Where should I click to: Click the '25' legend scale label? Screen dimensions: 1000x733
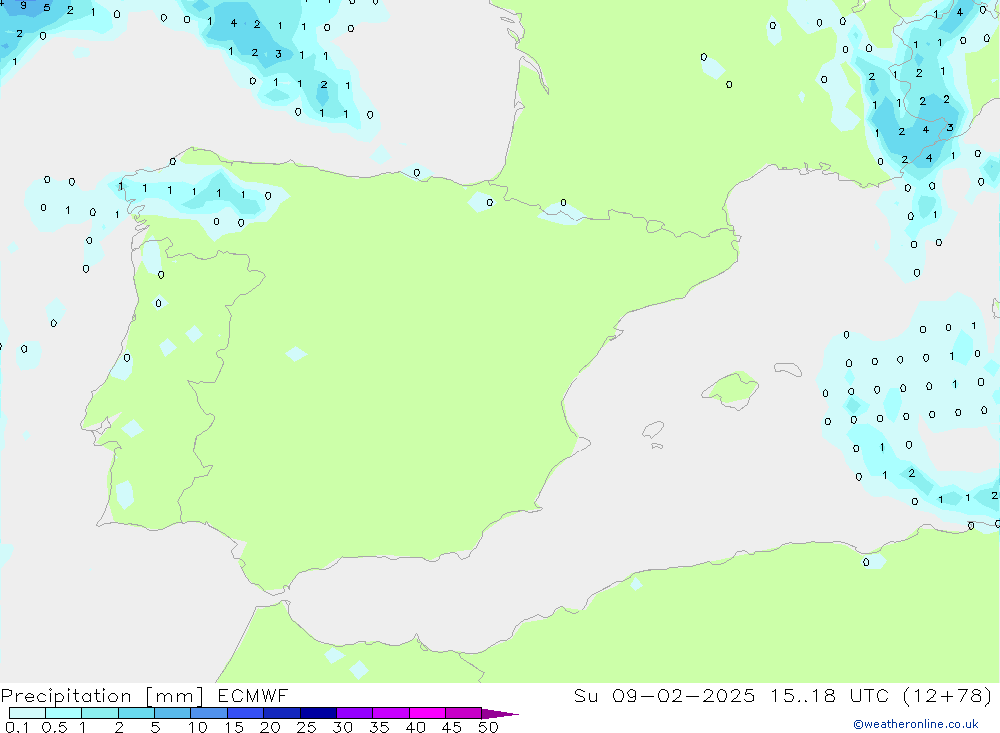tap(307, 727)
